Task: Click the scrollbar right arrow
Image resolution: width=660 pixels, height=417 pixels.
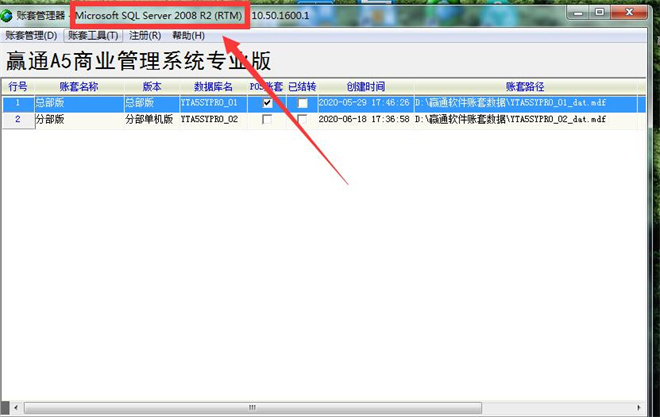Action: [639, 407]
